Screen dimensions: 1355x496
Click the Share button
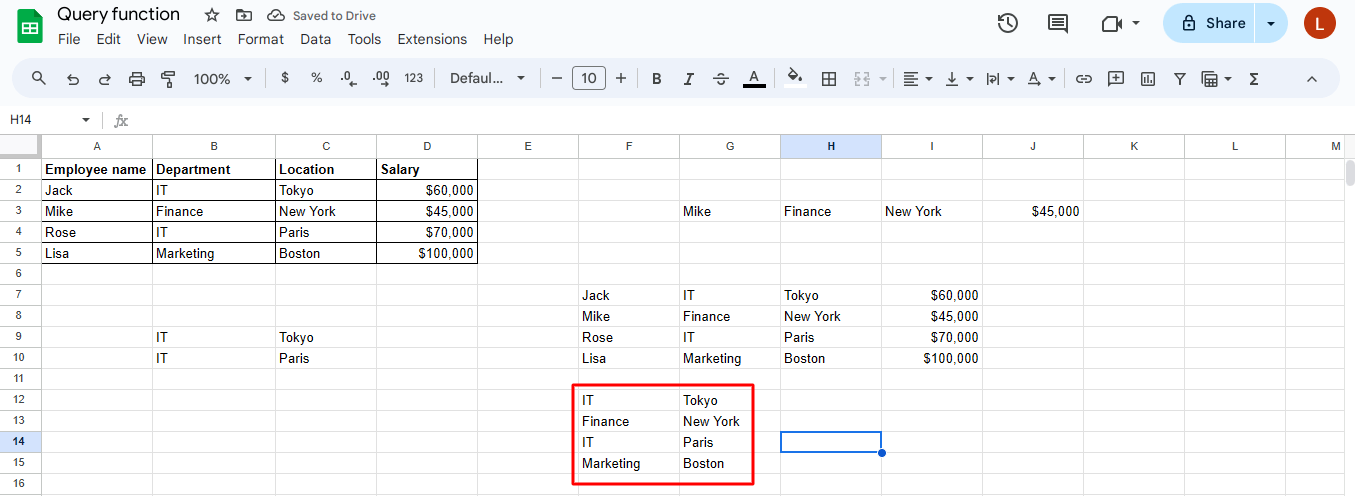coord(1212,23)
